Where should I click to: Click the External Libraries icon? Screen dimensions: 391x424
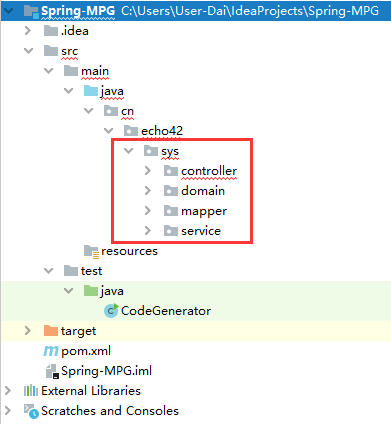point(31,391)
